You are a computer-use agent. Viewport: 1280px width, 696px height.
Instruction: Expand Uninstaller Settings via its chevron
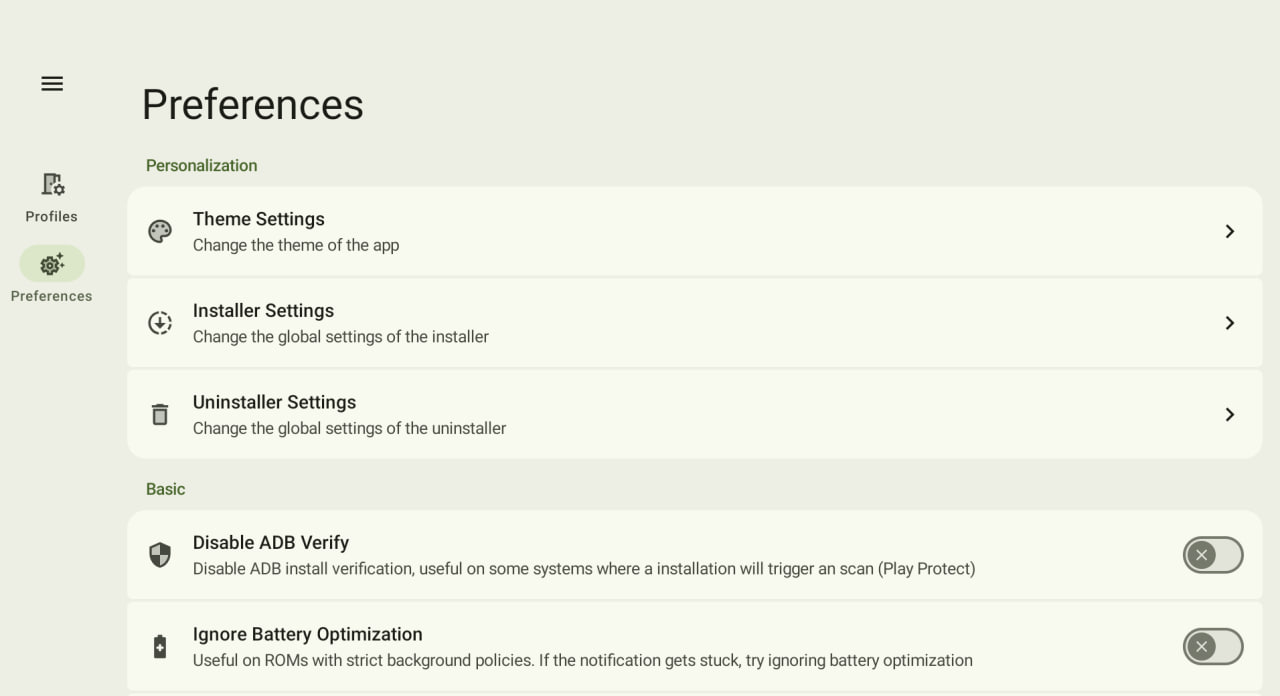[1229, 414]
